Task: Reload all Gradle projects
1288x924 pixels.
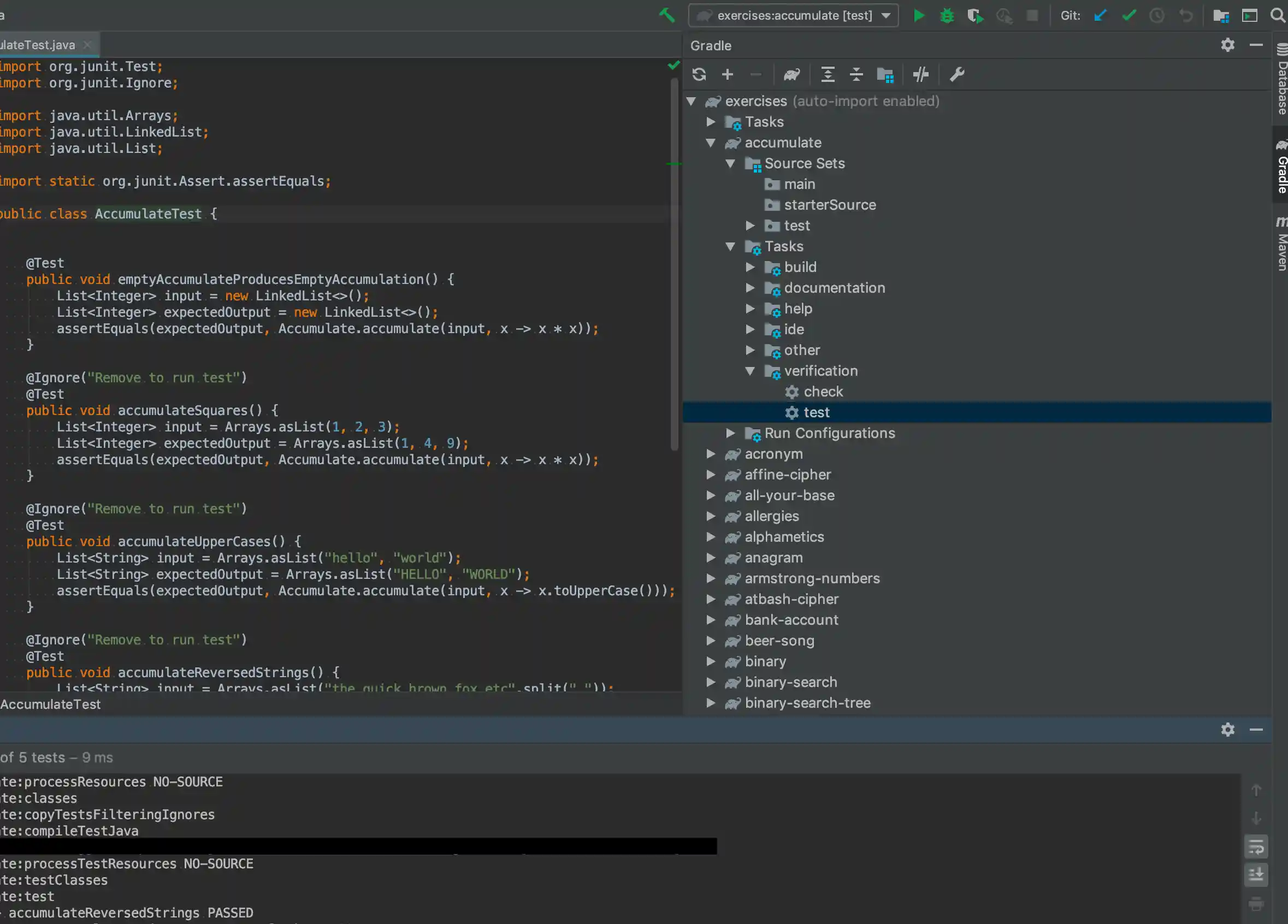Action: point(699,74)
